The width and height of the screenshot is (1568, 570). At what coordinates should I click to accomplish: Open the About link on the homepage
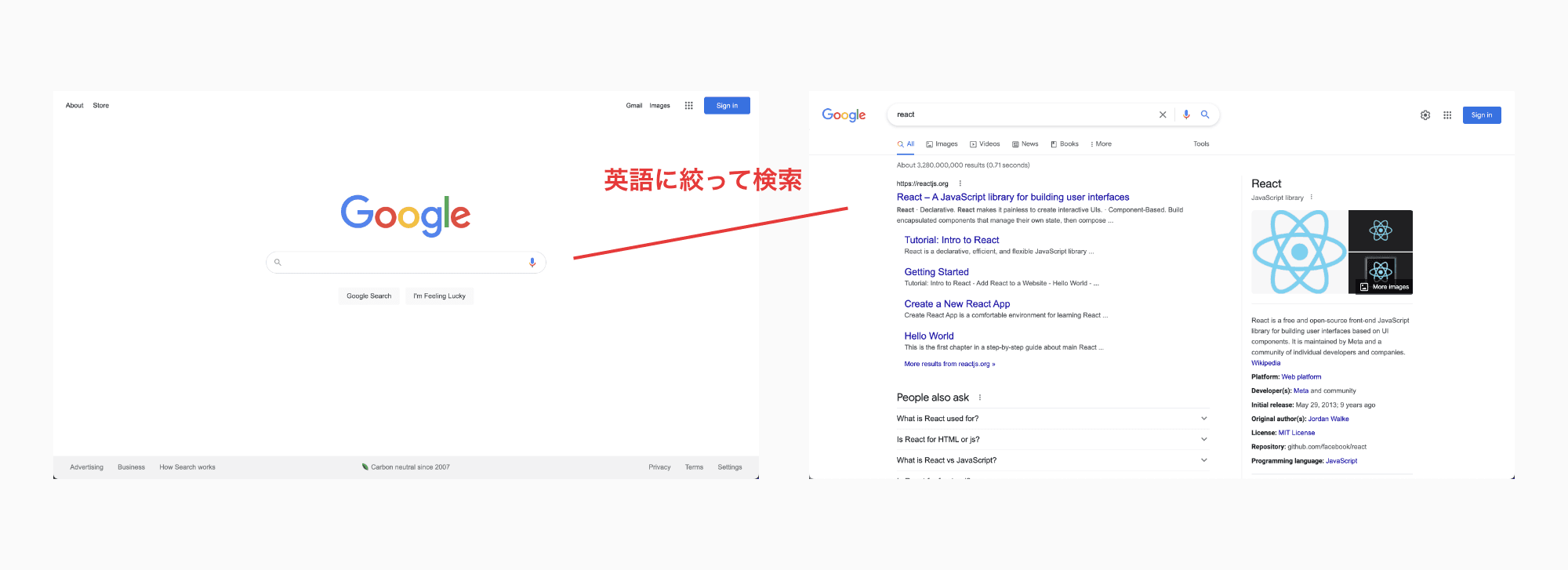[x=74, y=106]
